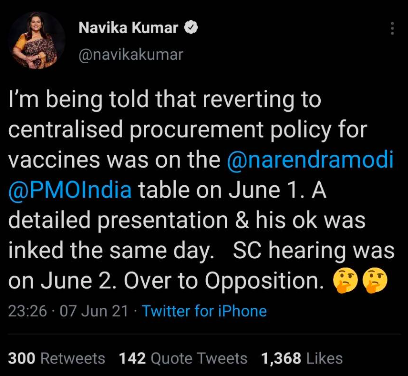Screen dimensions: 408x376
Task: Open Navika Kumar's profile picture
Action: 37,41
